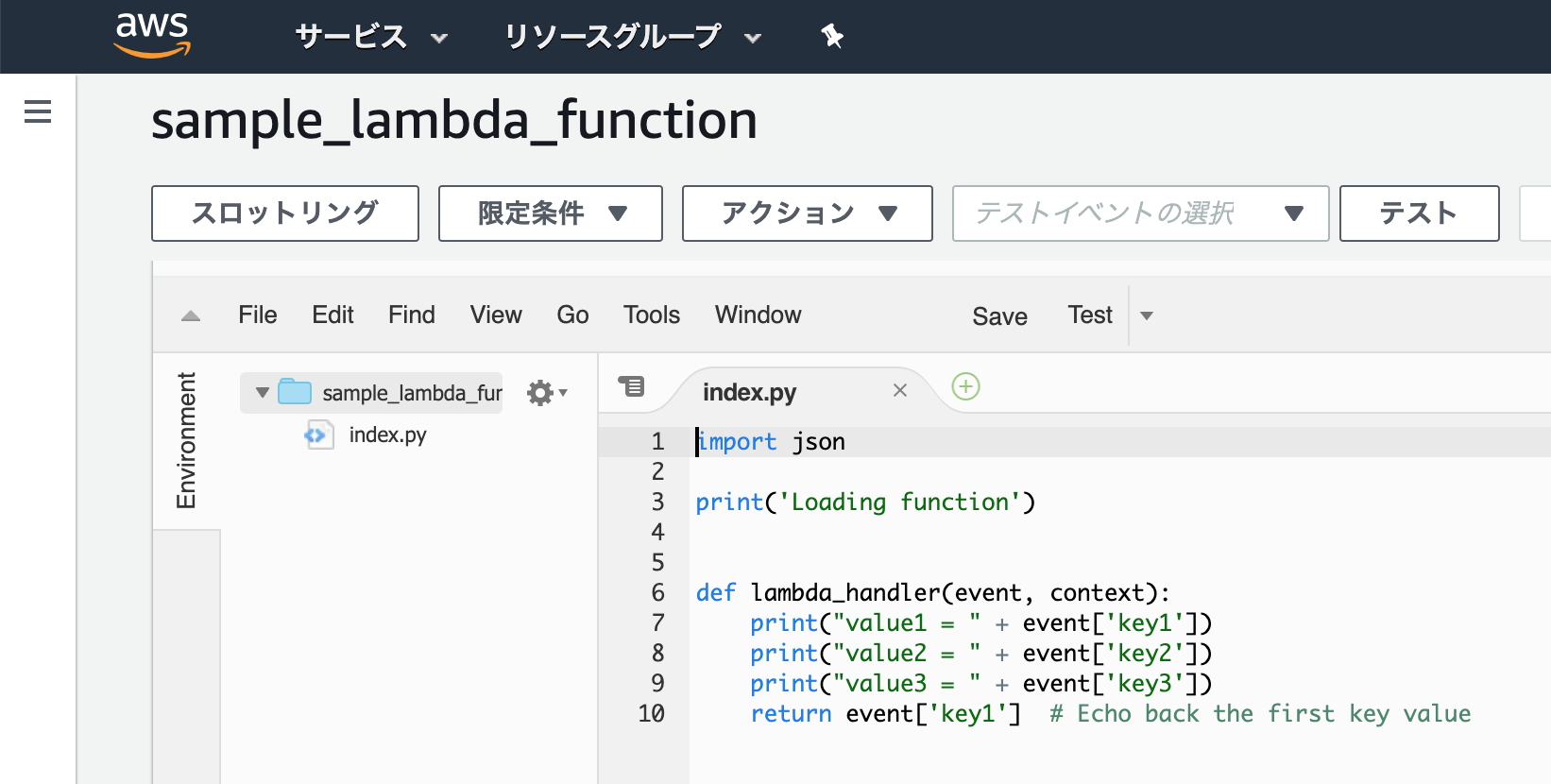The height and width of the screenshot is (784, 1551).
Task: Click the AWS logo
Action: point(152,36)
